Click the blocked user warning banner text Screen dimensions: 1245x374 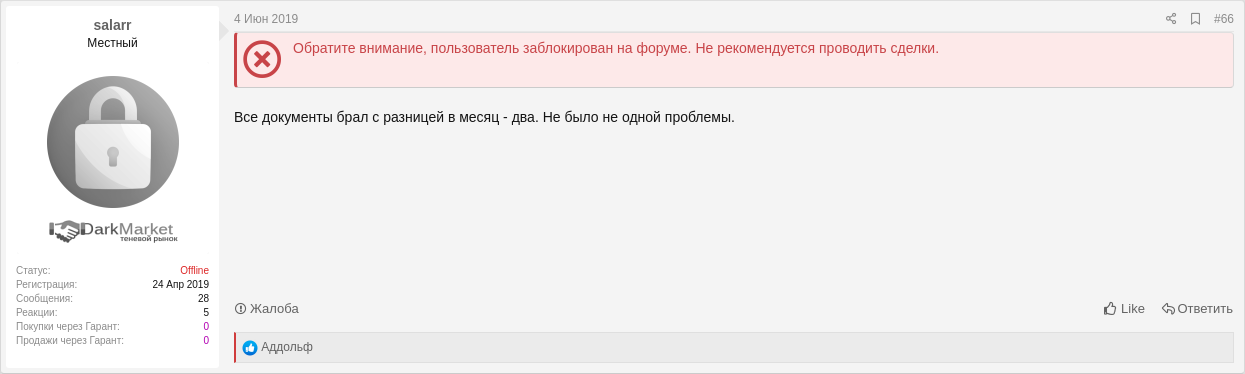[616, 48]
